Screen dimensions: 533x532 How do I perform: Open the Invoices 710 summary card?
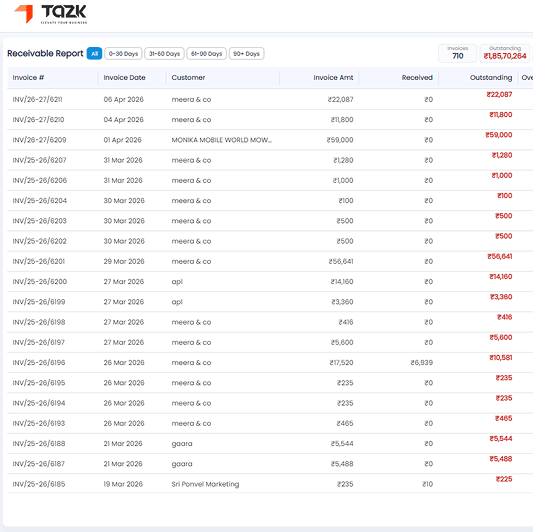[458, 53]
